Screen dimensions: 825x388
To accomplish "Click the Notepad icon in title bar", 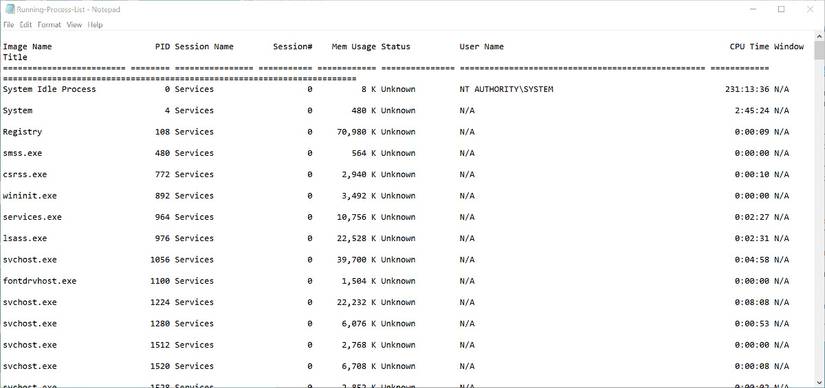I will coord(9,9).
